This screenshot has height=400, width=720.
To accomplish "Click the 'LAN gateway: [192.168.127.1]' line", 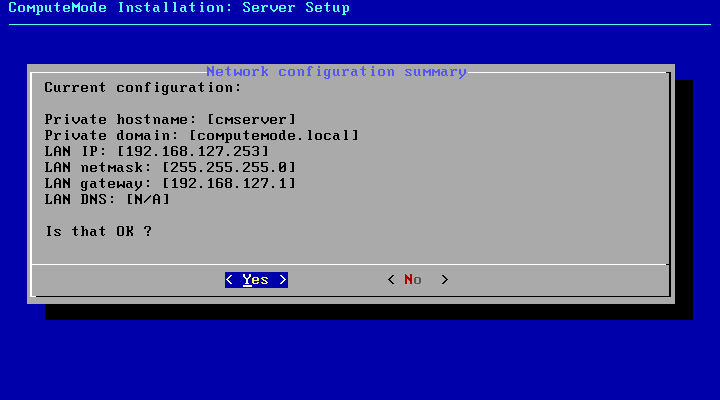I will click(170, 184).
